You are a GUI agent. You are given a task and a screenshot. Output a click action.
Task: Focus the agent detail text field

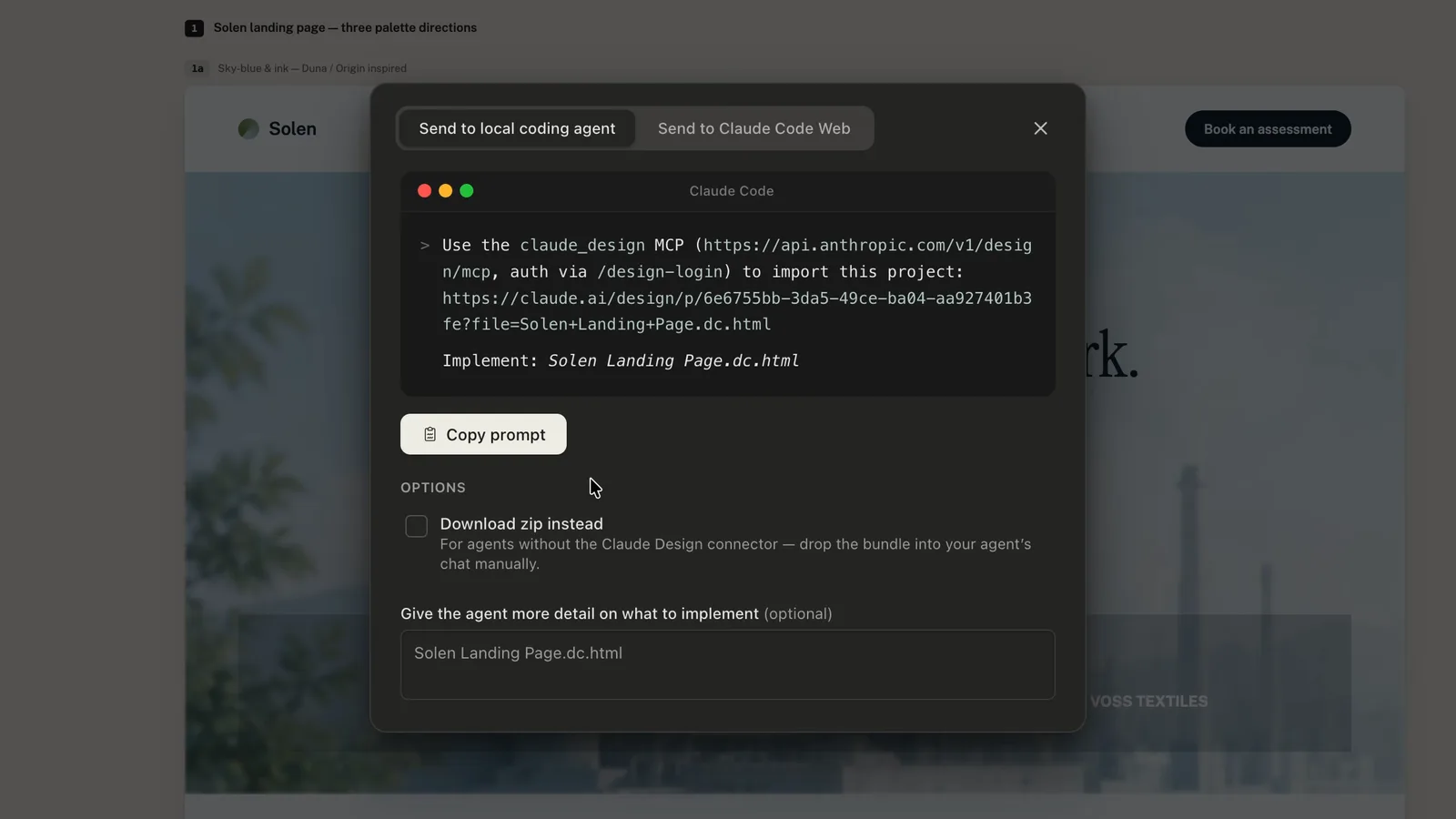727,664
